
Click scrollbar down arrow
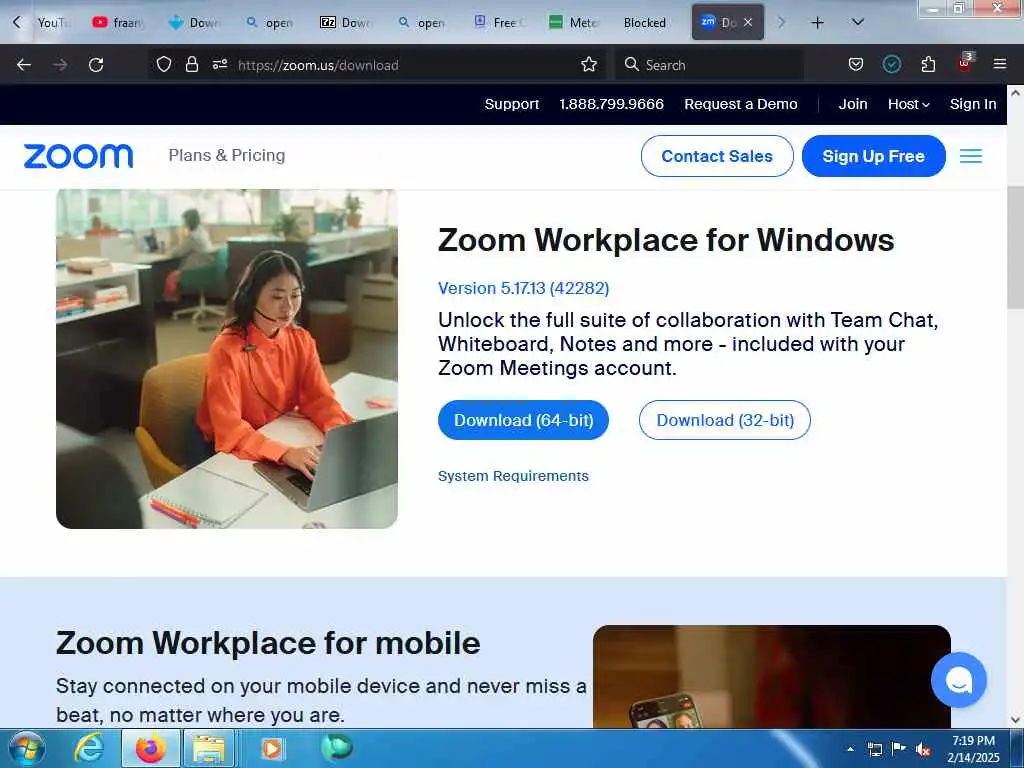coord(1015,720)
